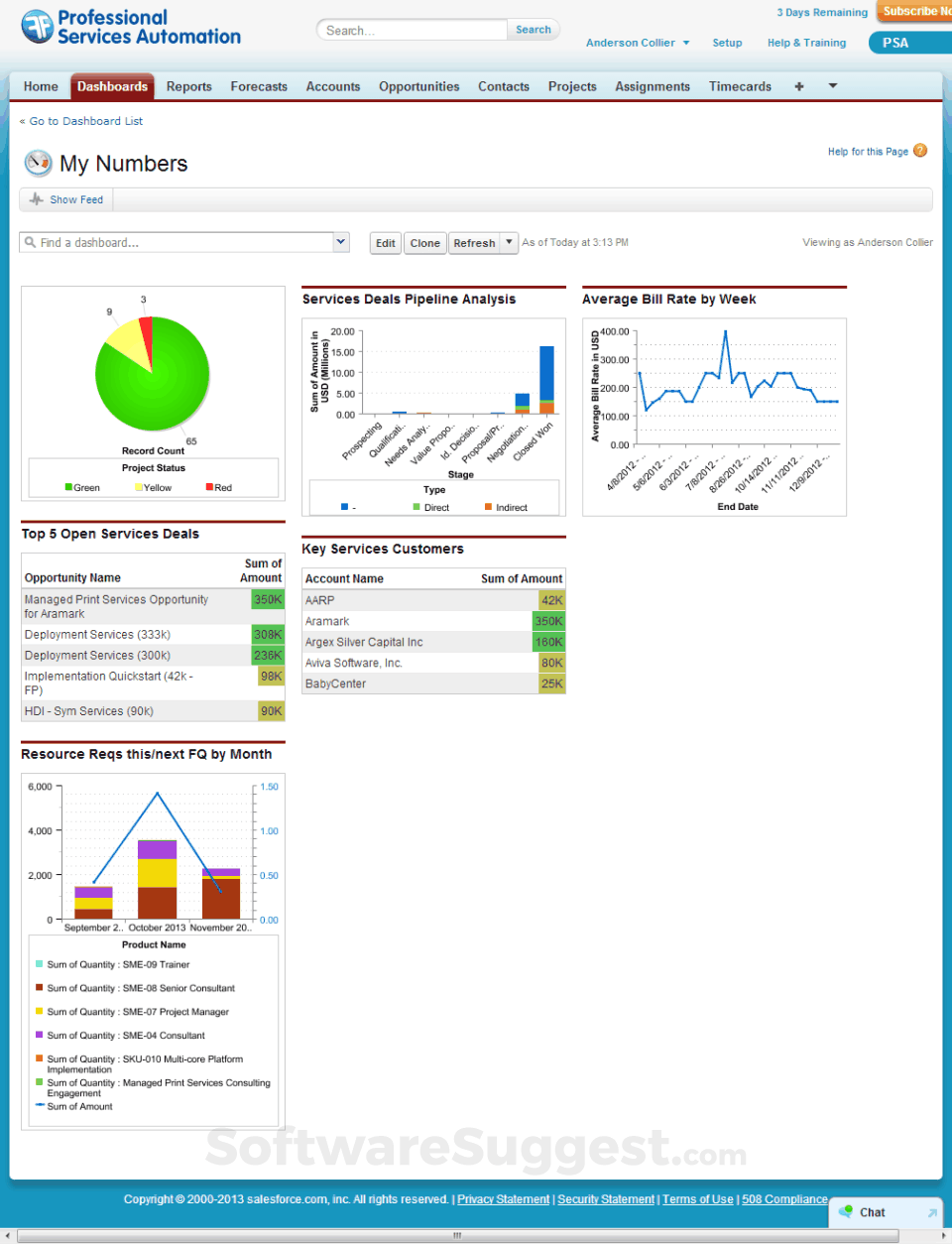Open the Chat widget icon

coord(846,1212)
